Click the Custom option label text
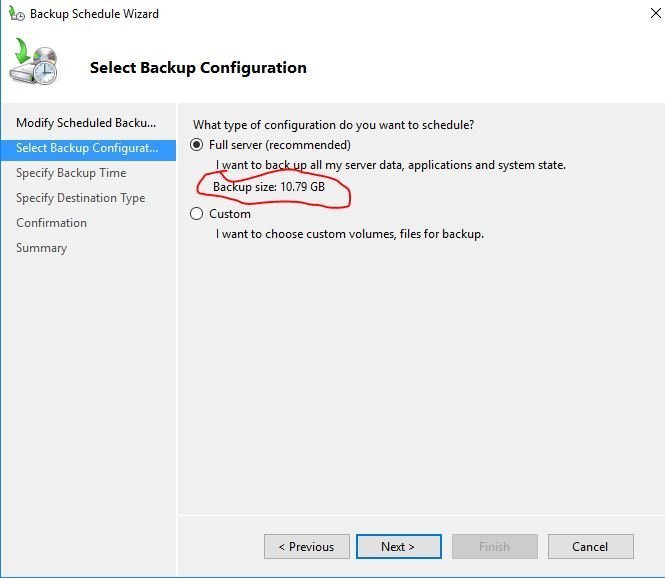The width and height of the screenshot is (665, 578). click(230, 214)
